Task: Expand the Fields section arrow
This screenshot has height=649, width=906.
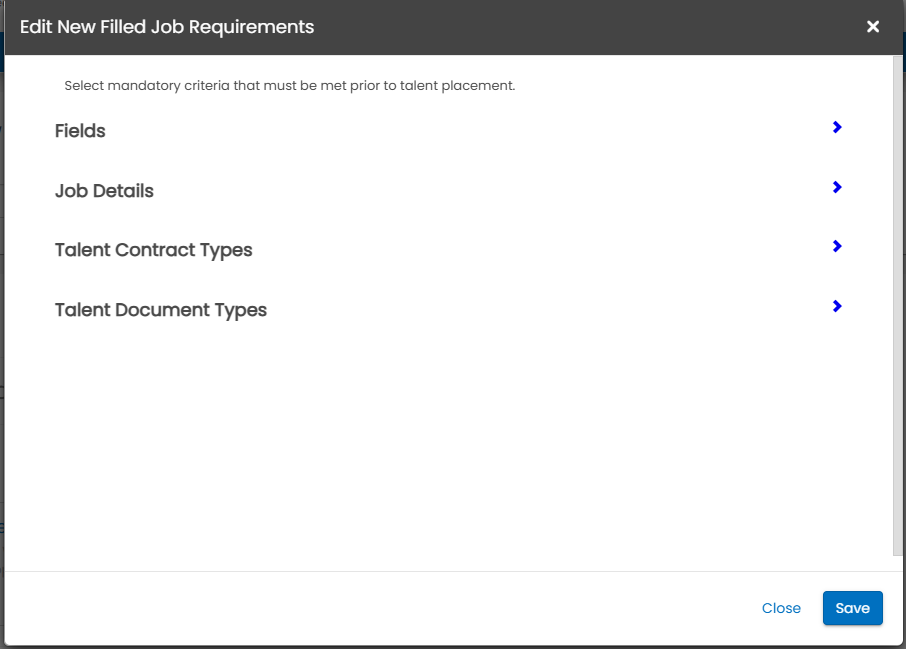Action: pos(837,127)
